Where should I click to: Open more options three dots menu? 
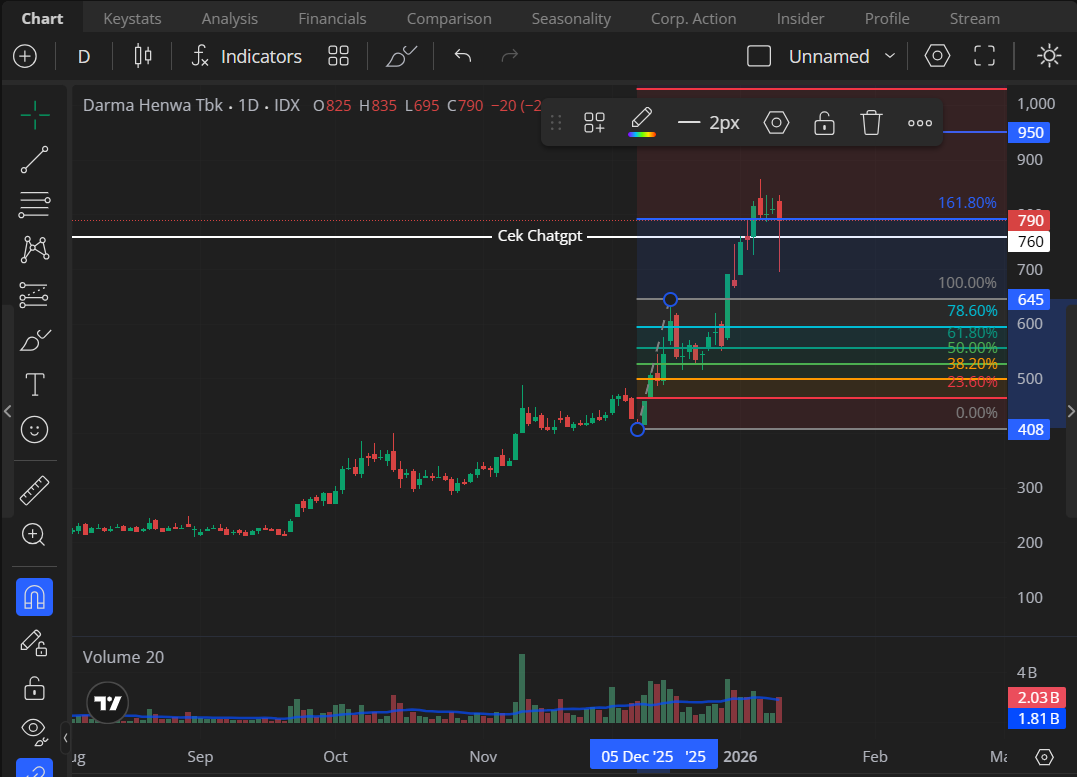click(x=920, y=123)
